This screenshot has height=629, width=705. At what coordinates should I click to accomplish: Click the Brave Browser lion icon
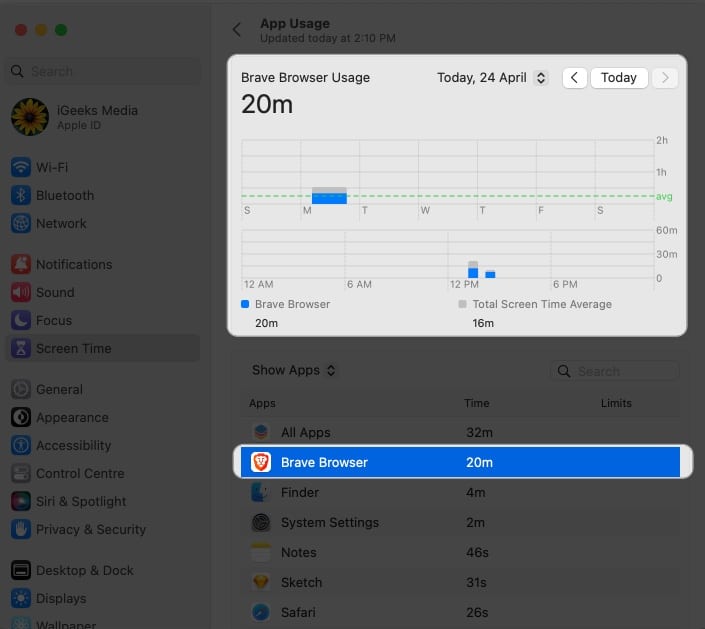pos(261,462)
